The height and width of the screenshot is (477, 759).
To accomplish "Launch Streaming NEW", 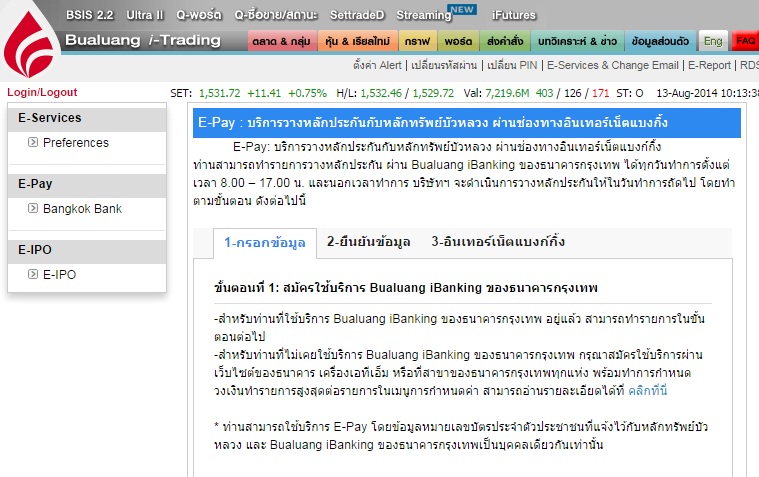I will point(436,14).
